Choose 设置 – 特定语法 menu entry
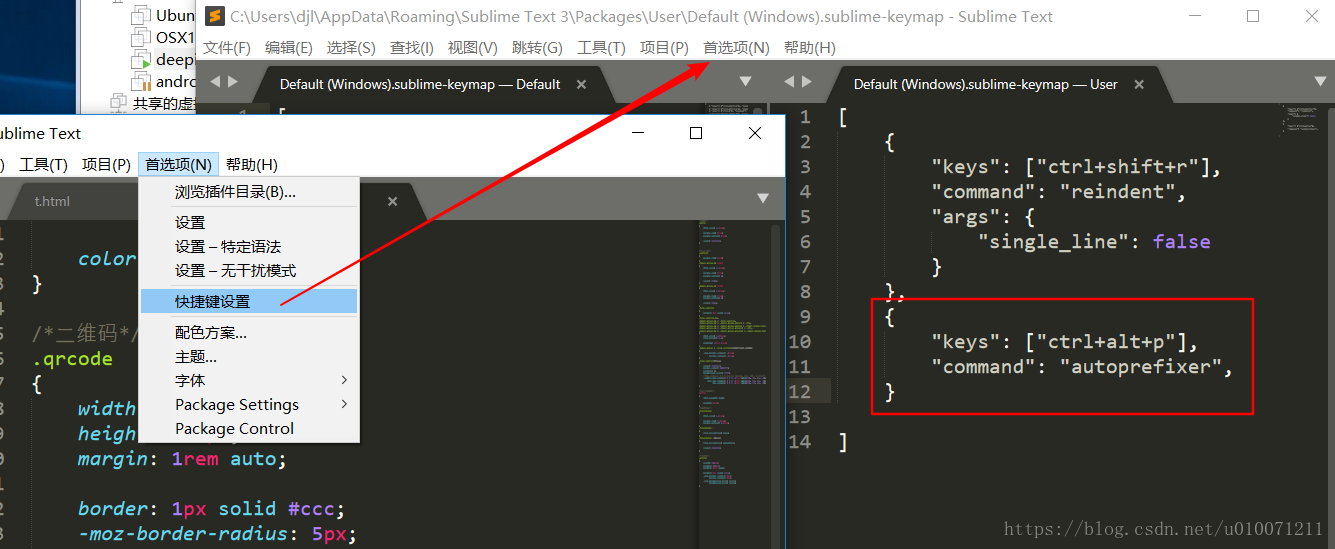 coord(248,246)
